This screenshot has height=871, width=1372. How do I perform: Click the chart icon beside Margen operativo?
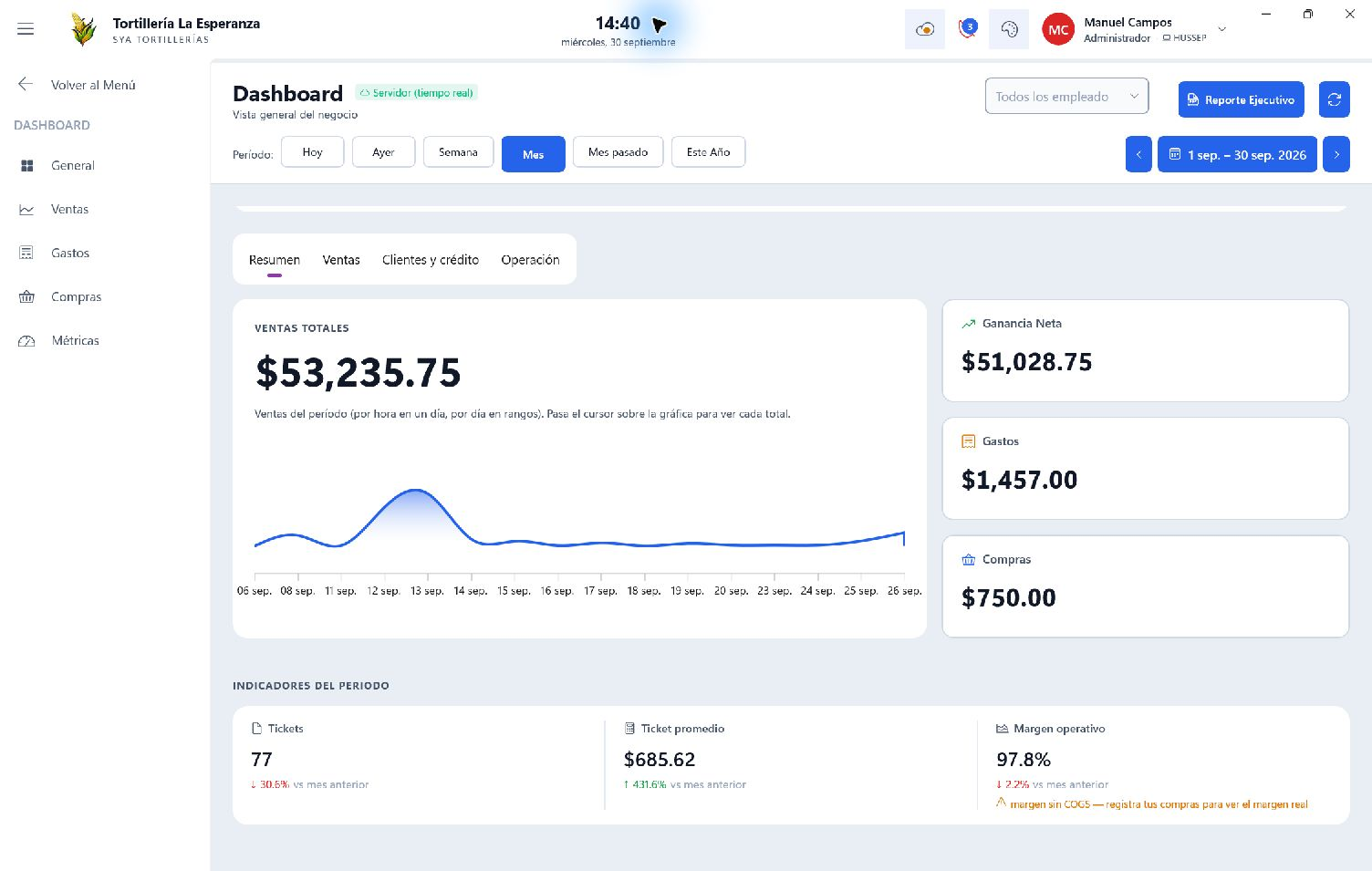(1003, 729)
